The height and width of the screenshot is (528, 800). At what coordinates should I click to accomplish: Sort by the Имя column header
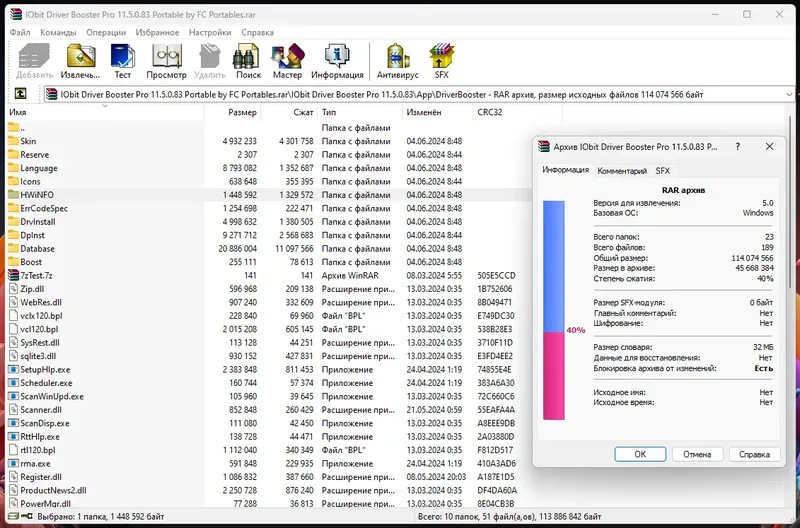click(x=105, y=112)
